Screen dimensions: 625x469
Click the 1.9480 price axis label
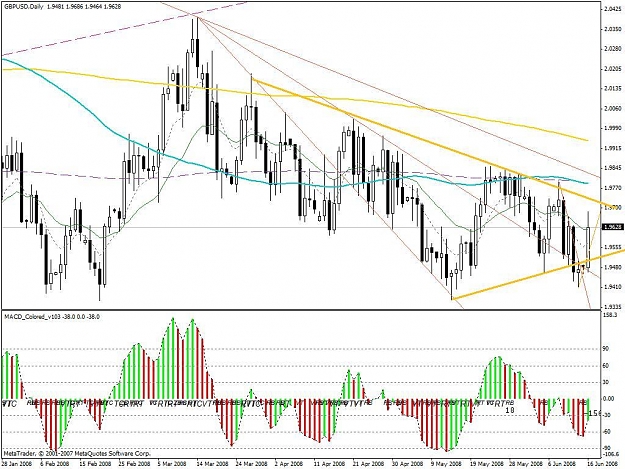(612, 267)
